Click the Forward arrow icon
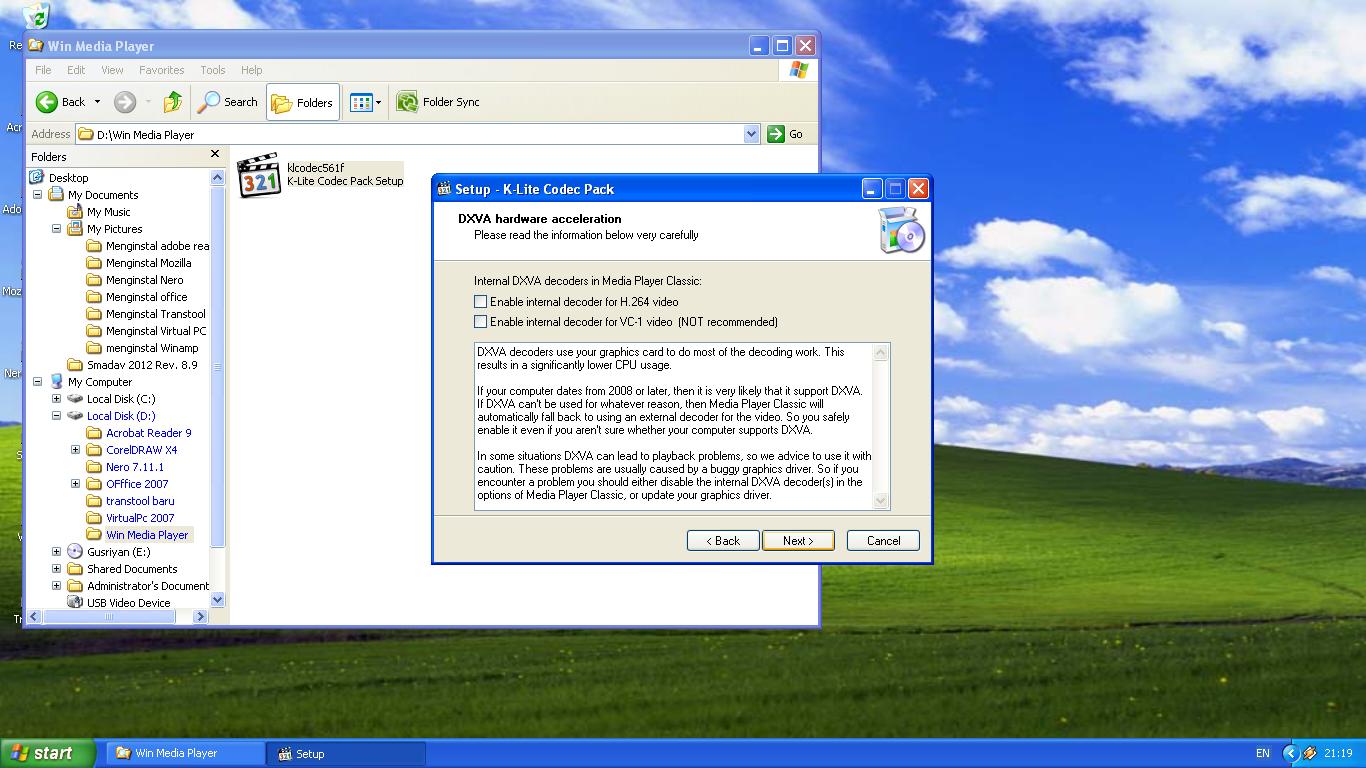Viewport: 1366px width, 768px height. 125,102
